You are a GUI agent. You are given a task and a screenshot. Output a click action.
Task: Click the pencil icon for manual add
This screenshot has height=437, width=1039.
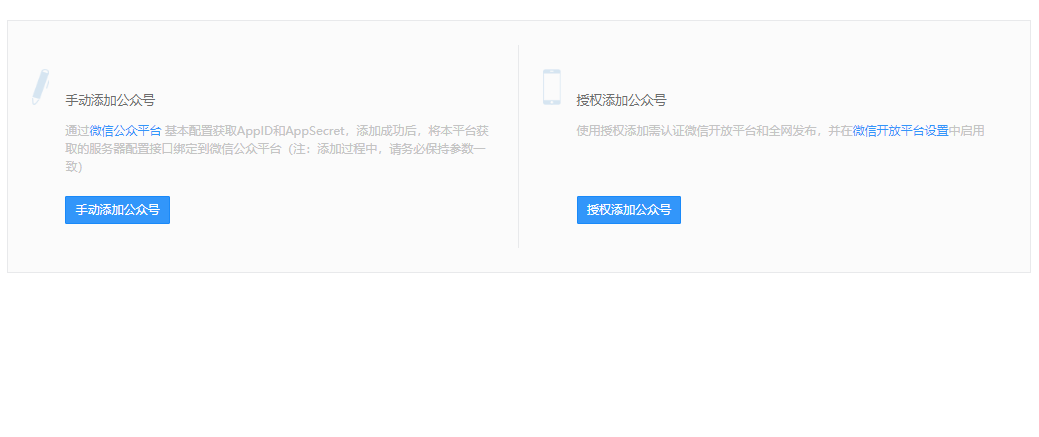(40, 87)
